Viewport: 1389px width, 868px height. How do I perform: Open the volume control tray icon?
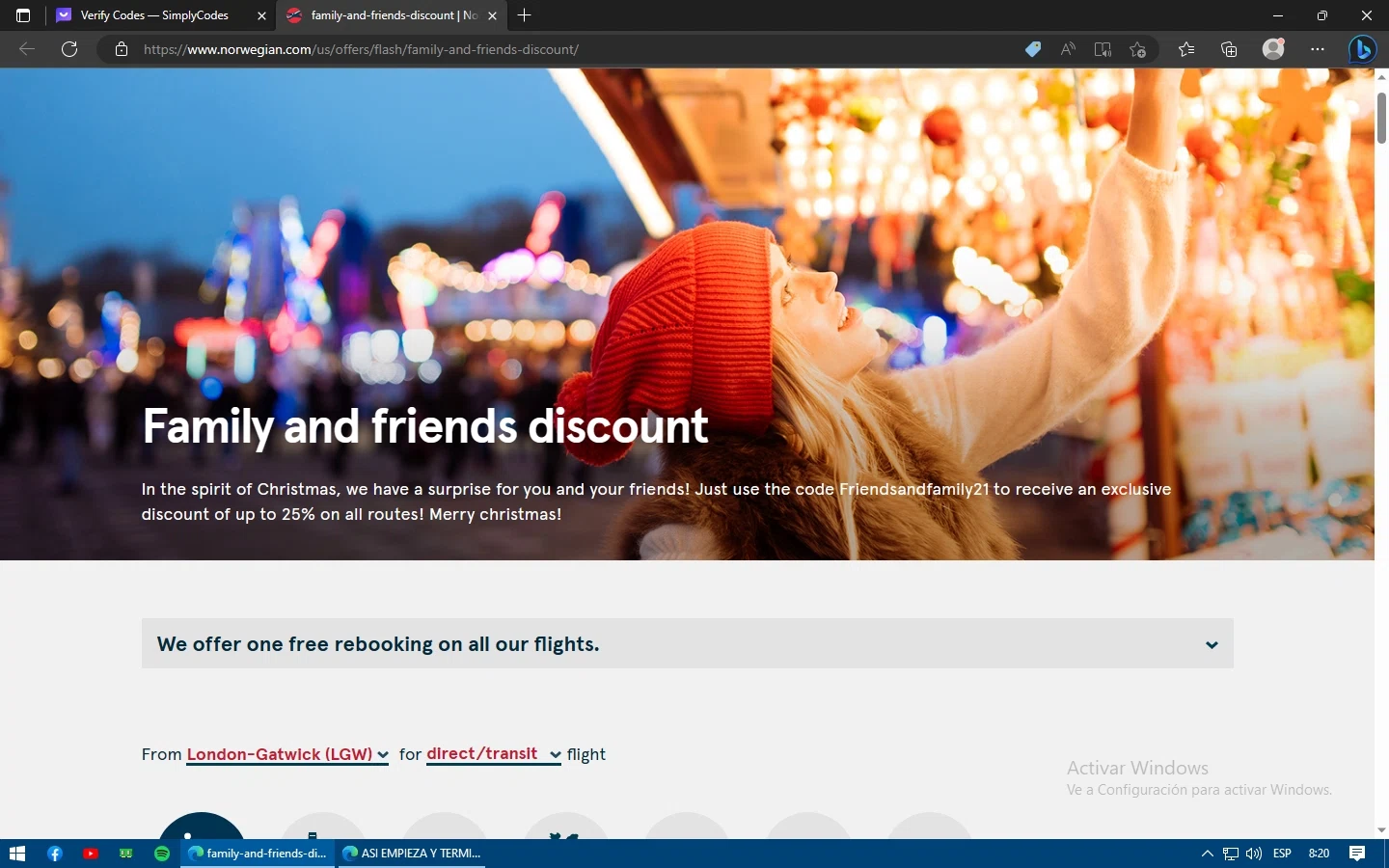(1254, 854)
